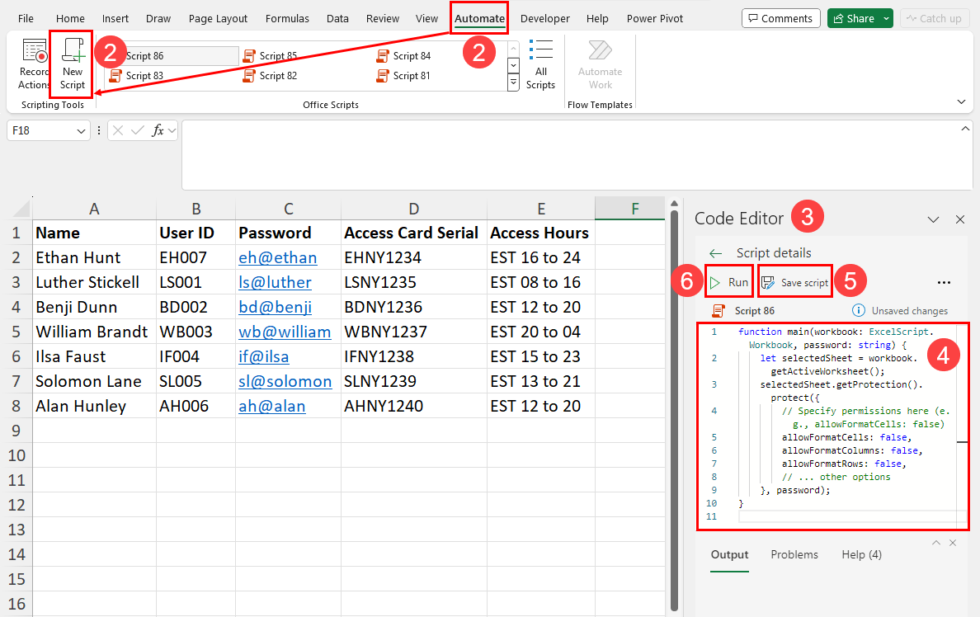This screenshot has width=980, height=617.
Task: Switch to the Developer ribbon tab
Action: (x=545, y=18)
